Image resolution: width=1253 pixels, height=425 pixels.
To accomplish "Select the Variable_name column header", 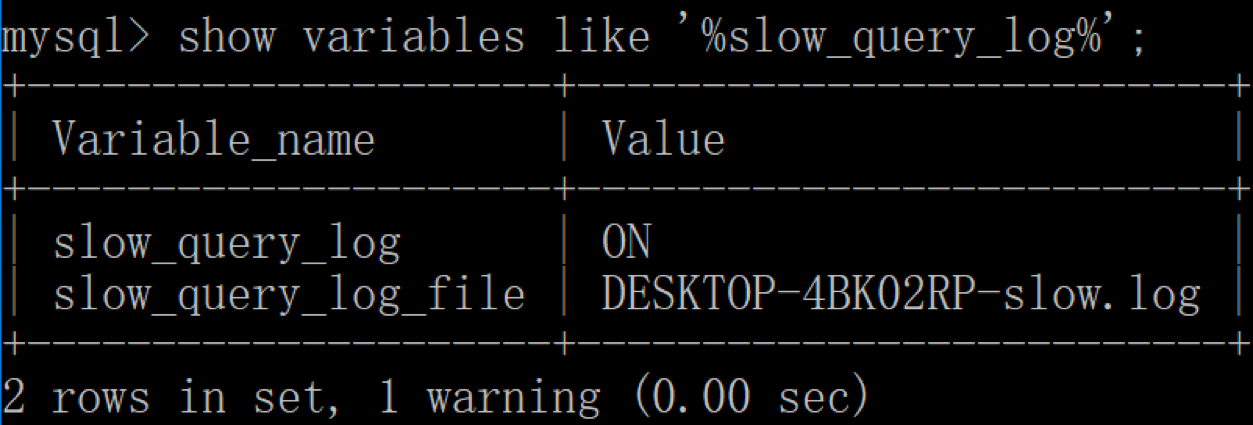I will pyautogui.click(x=213, y=139).
